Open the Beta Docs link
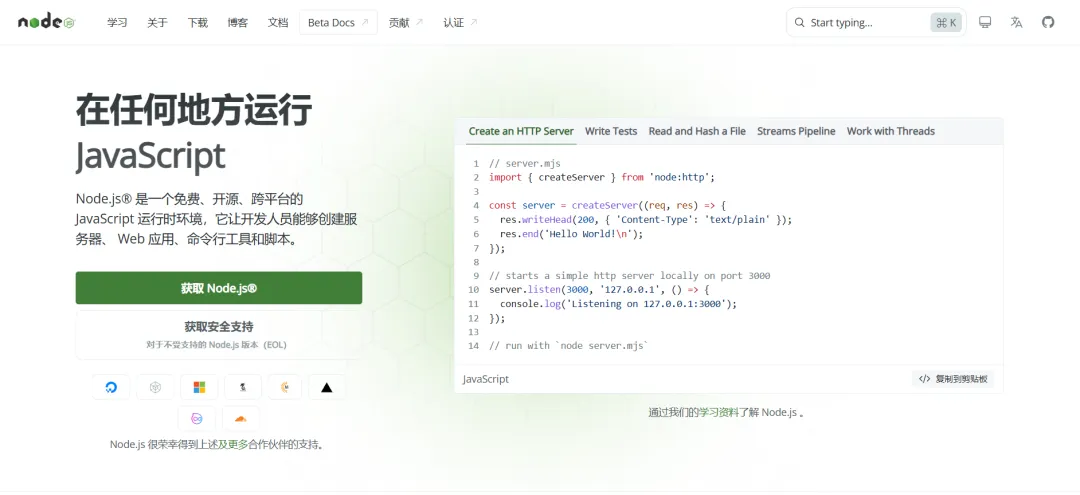The height and width of the screenshot is (495, 1080). click(338, 23)
